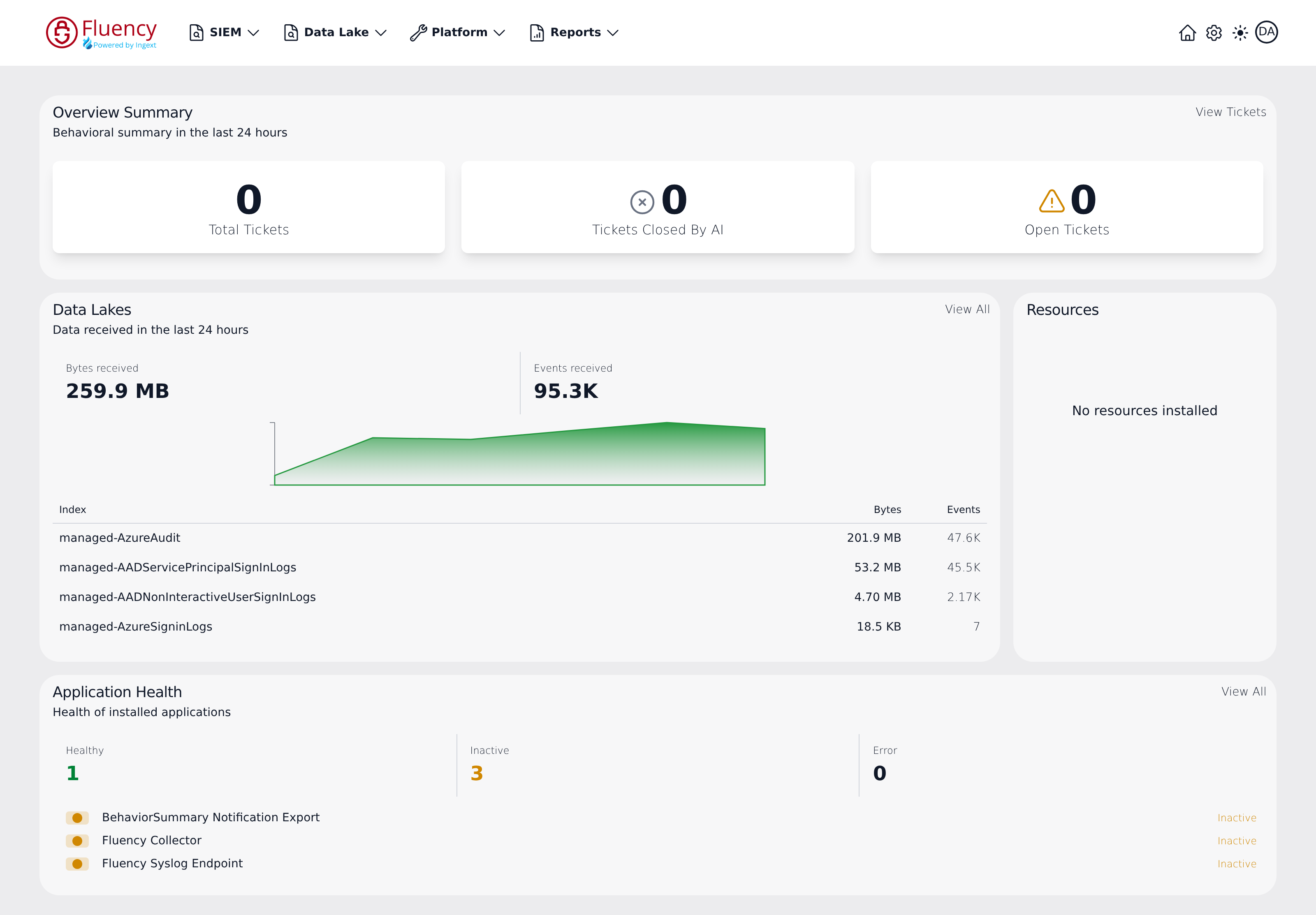Image resolution: width=1316 pixels, height=915 pixels.
Task: Expand the Reports dropdown chevron
Action: tap(613, 32)
